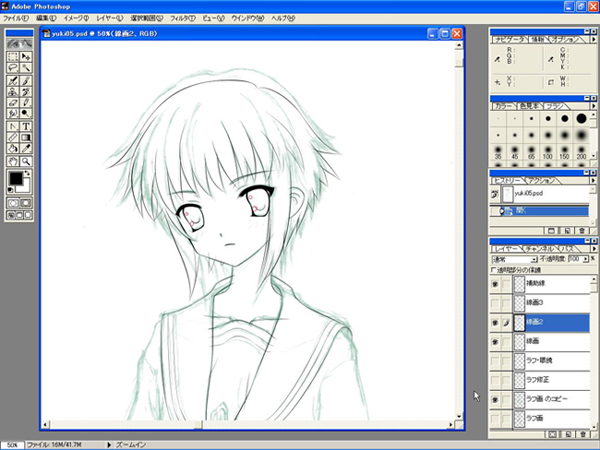Select the Type tool

[x=26, y=126]
